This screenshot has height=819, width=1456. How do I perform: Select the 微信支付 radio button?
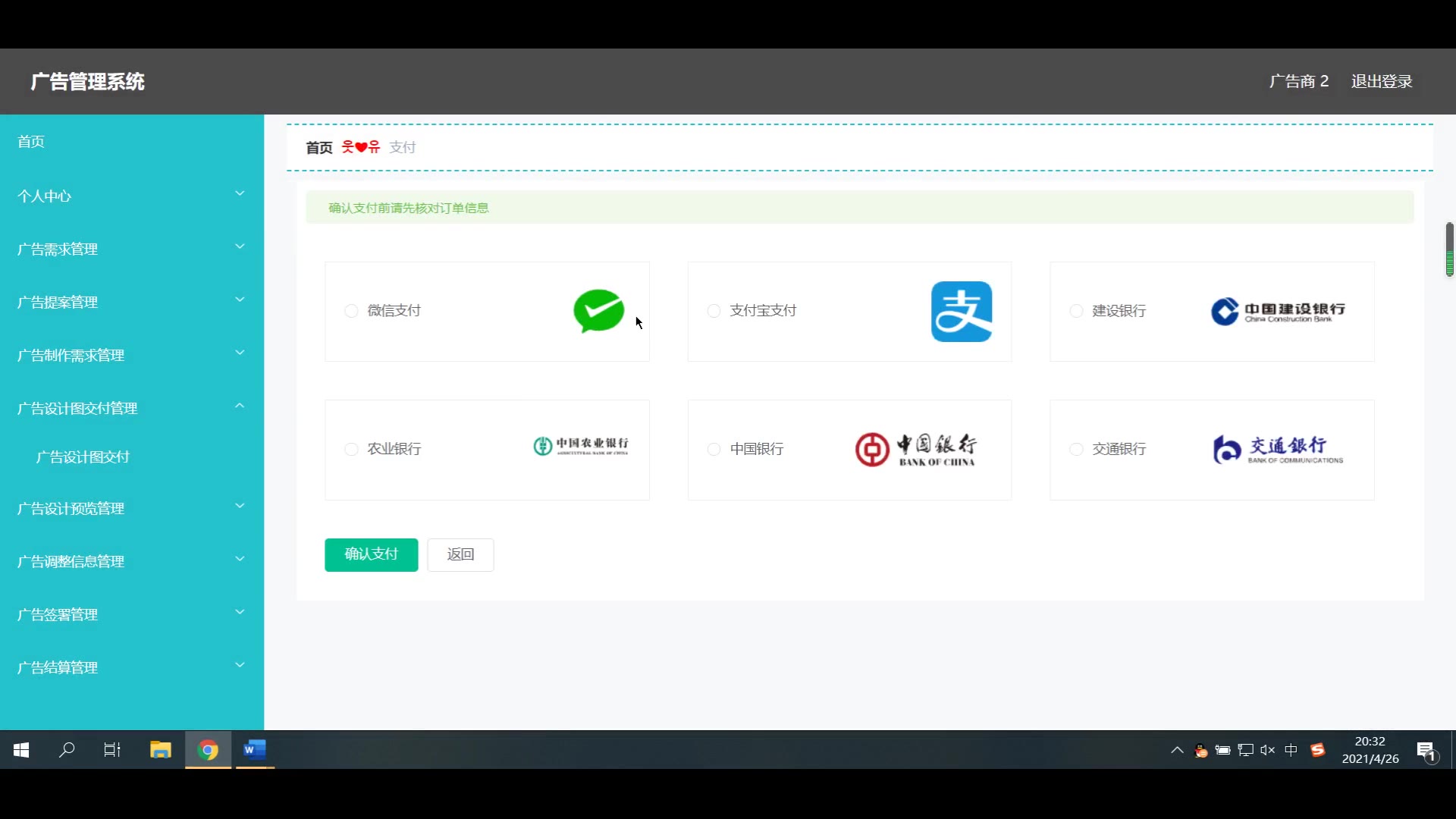click(x=351, y=311)
